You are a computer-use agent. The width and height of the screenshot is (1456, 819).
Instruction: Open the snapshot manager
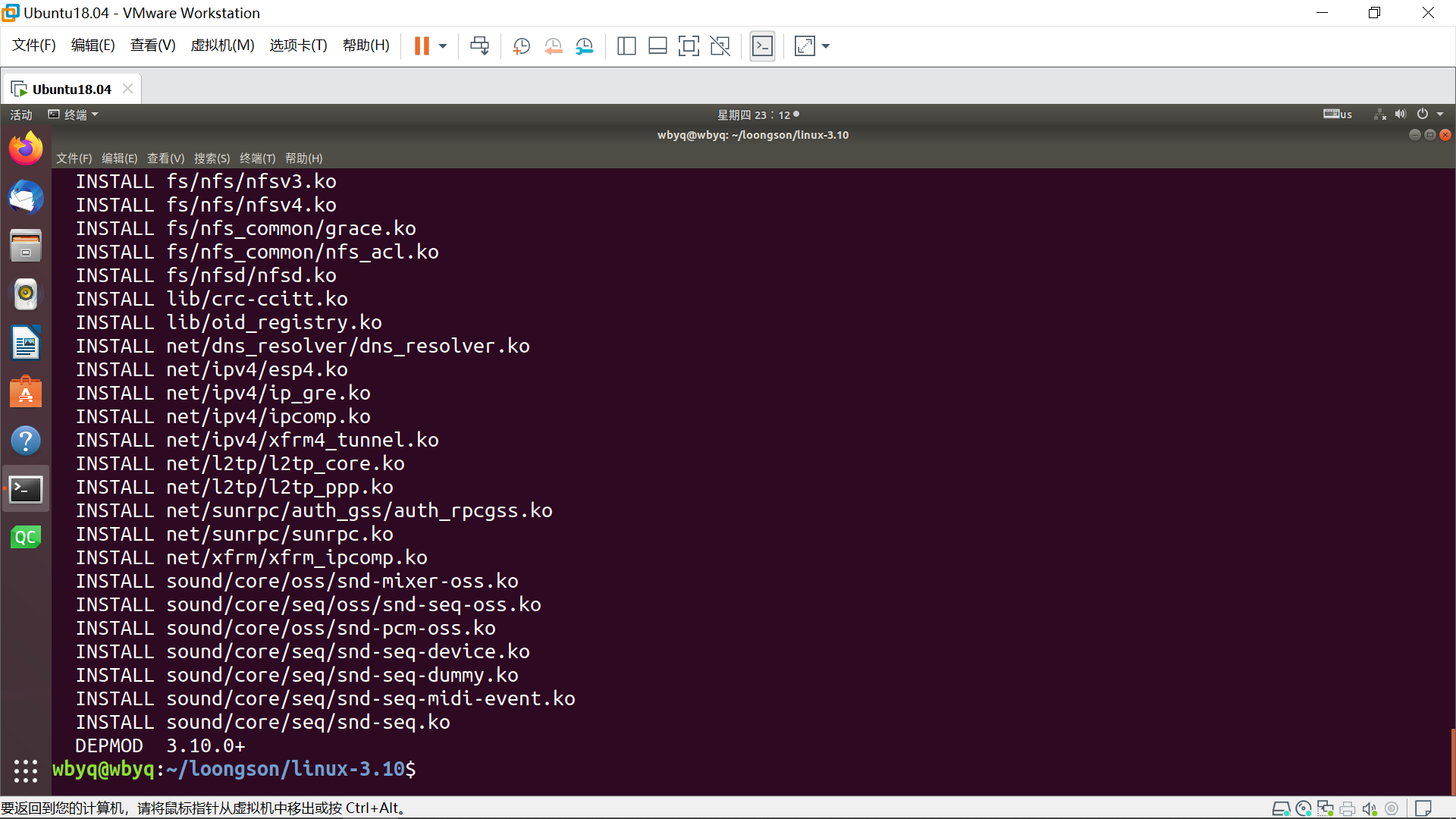[x=585, y=45]
